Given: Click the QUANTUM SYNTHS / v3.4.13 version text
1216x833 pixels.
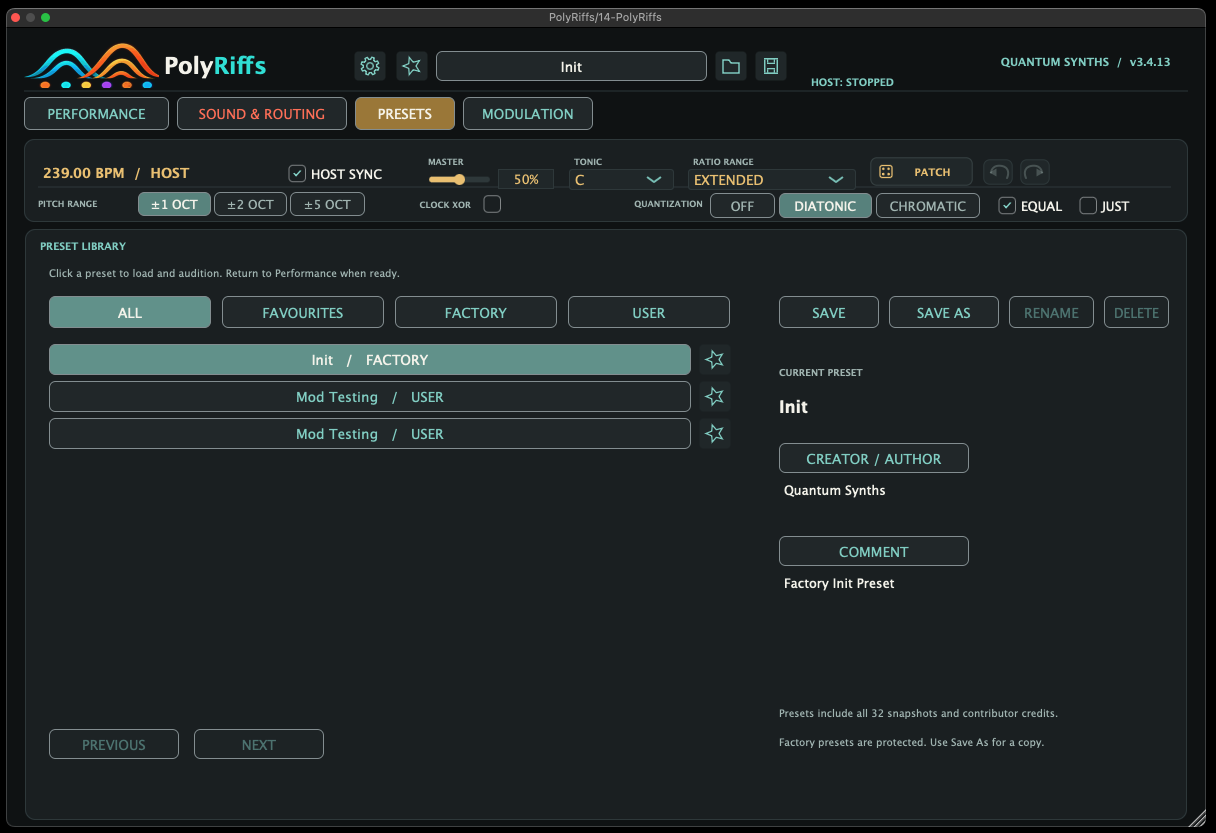Looking at the screenshot, I should click(x=1085, y=62).
